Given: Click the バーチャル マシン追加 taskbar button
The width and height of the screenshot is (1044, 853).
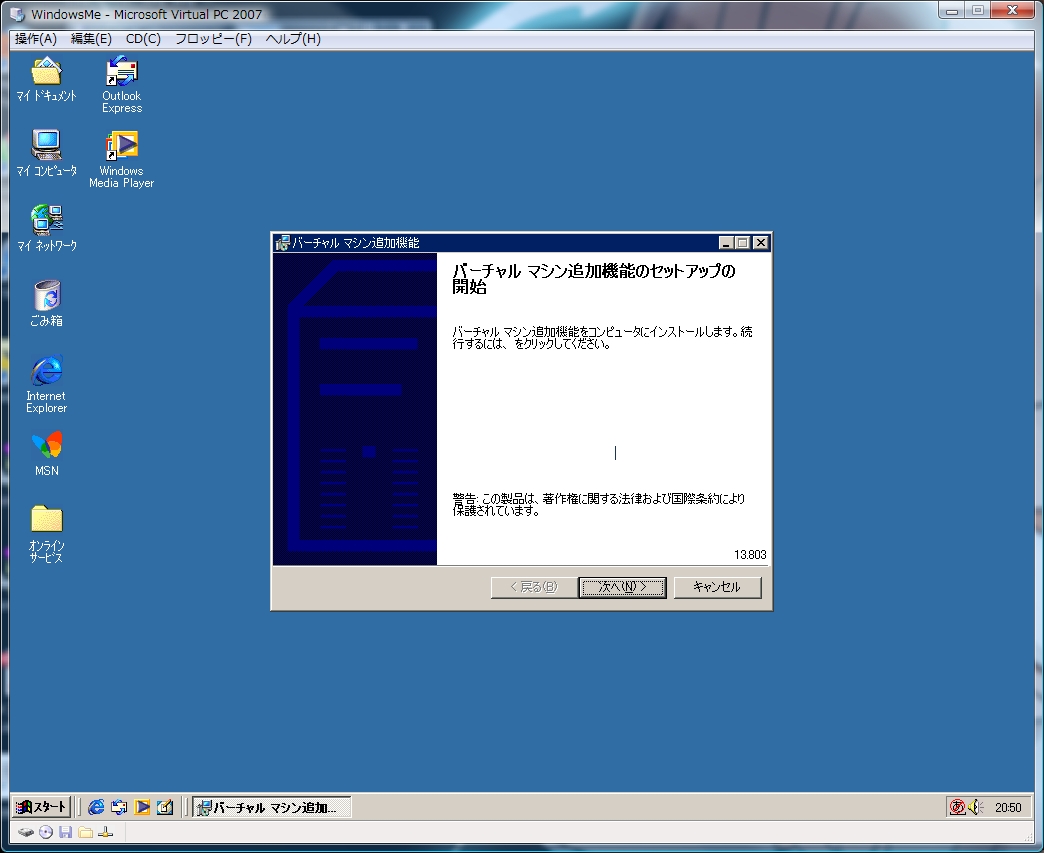Looking at the screenshot, I should [x=272, y=807].
